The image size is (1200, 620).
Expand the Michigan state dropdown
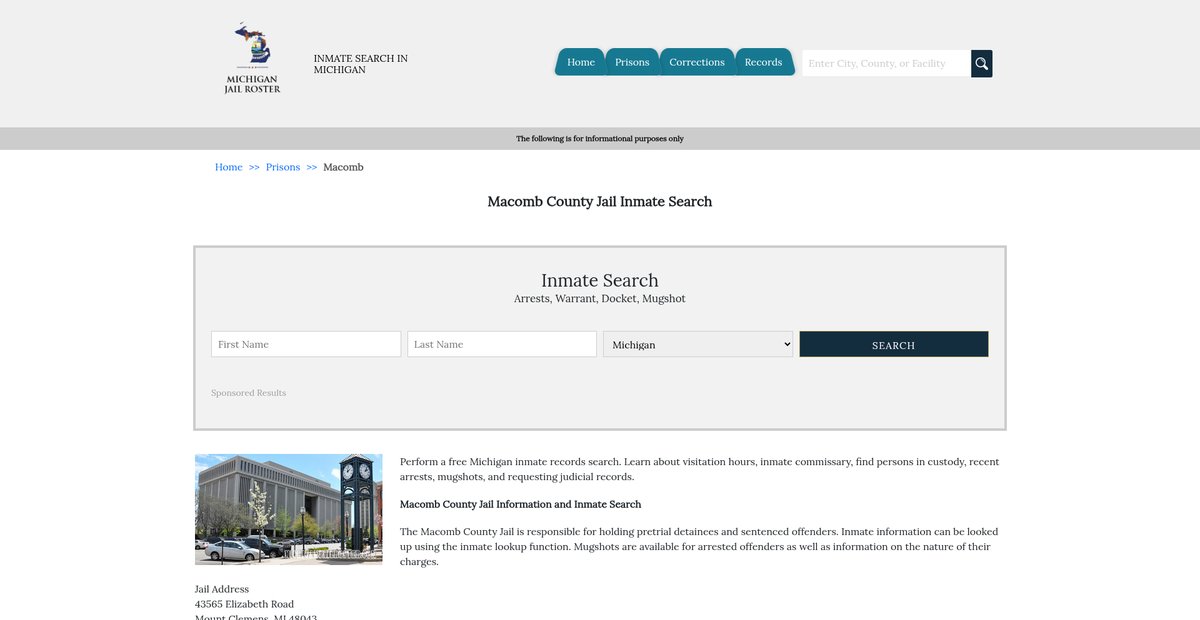[697, 344]
